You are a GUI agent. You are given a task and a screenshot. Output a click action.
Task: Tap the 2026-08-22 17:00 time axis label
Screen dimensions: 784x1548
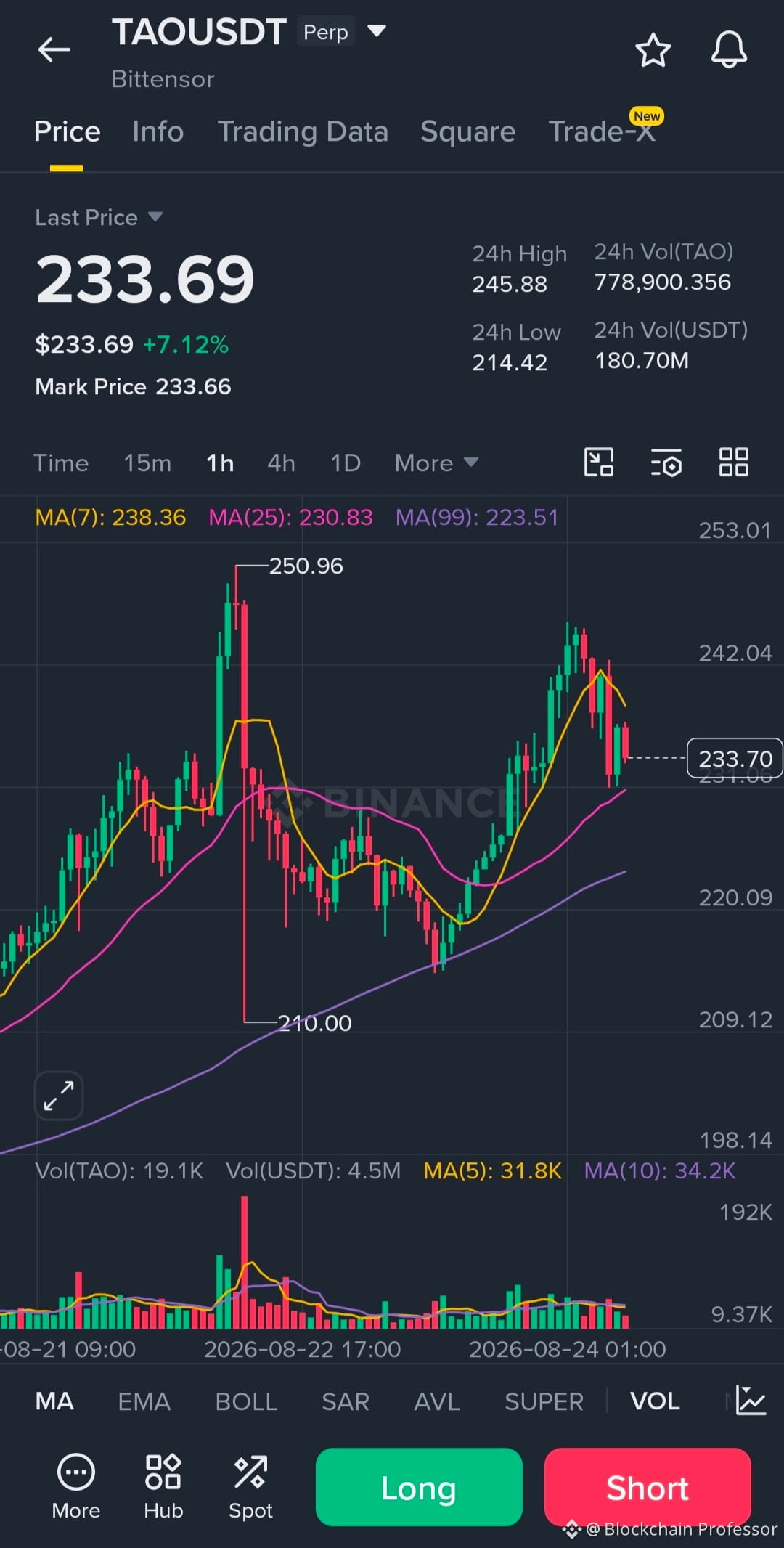click(x=302, y=1349)
